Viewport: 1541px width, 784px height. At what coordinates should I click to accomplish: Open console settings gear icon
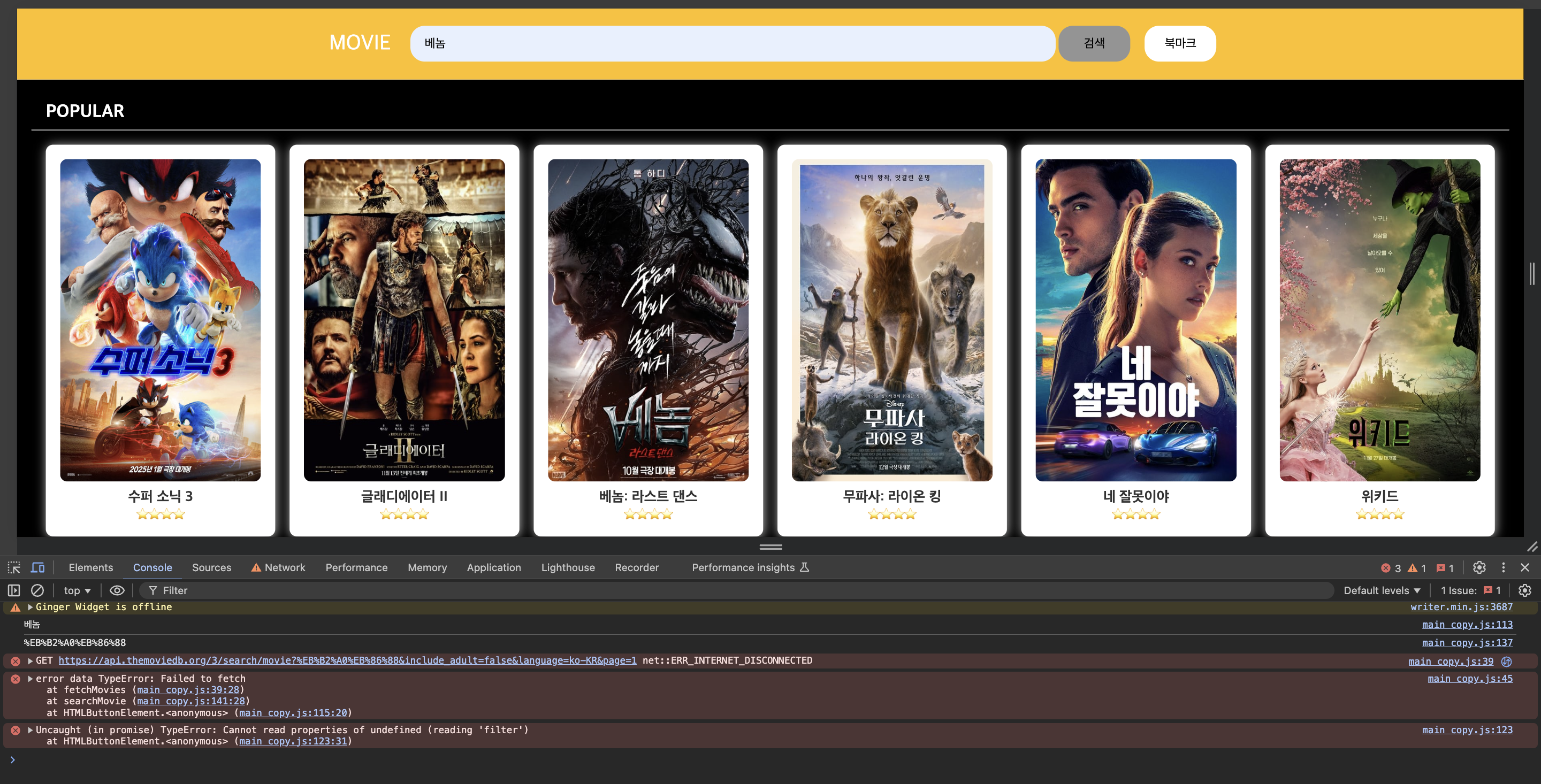tap(1525, 590)
